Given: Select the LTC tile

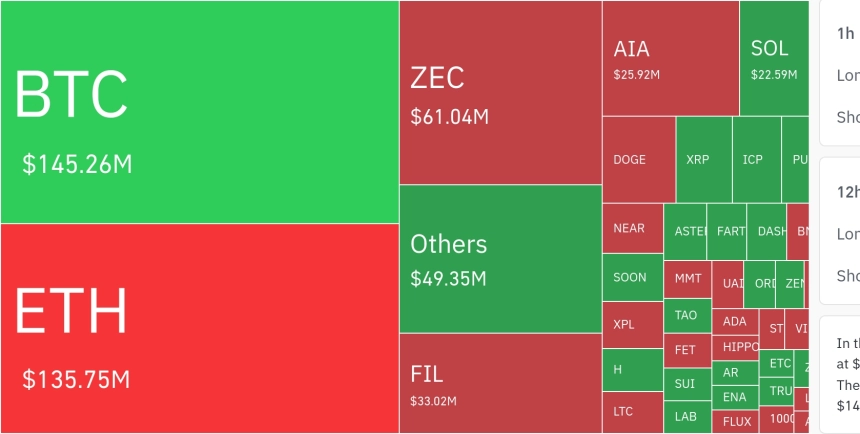Looking at the screenshot, I should [x=632, y=411].
